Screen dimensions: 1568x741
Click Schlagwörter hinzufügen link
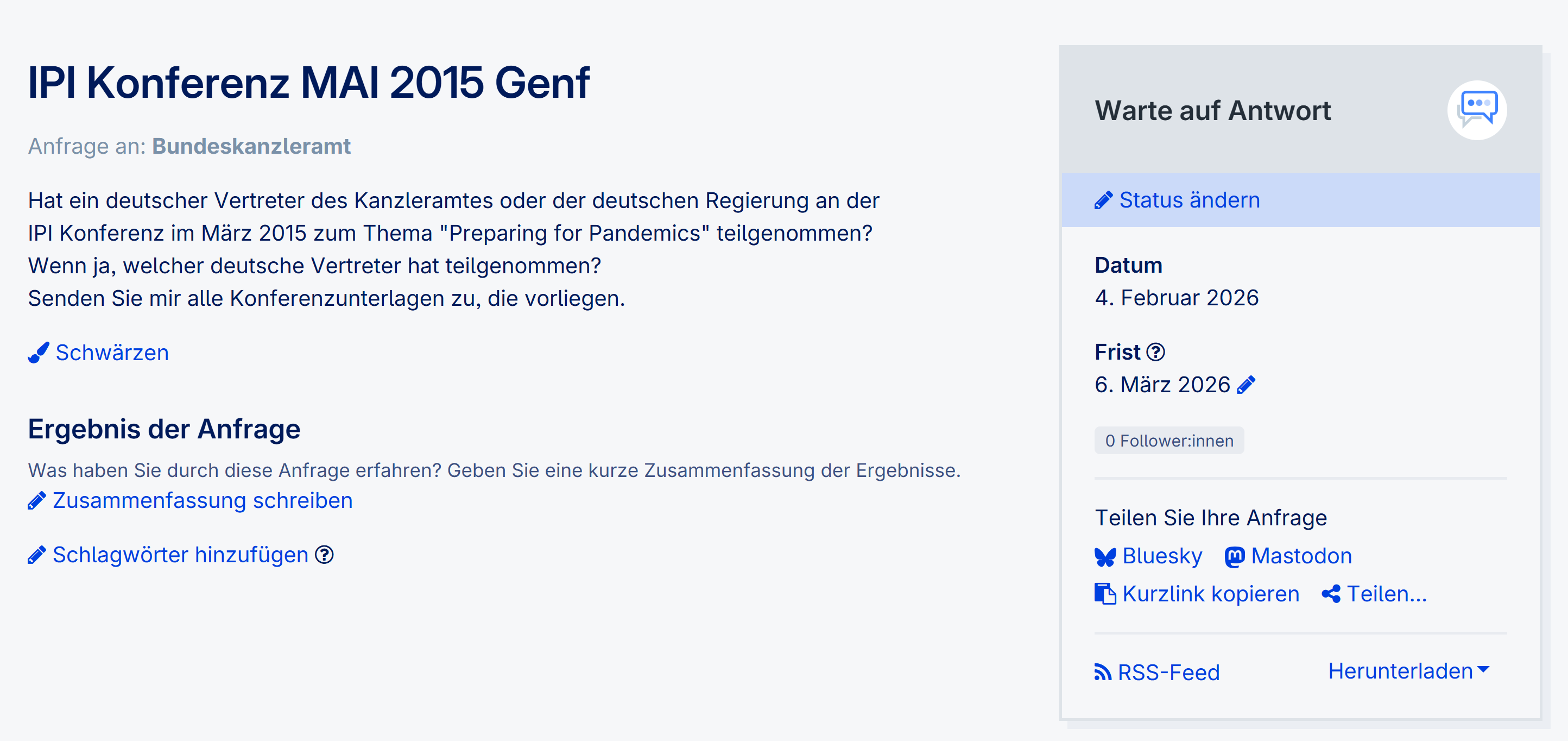click(180, 555)
